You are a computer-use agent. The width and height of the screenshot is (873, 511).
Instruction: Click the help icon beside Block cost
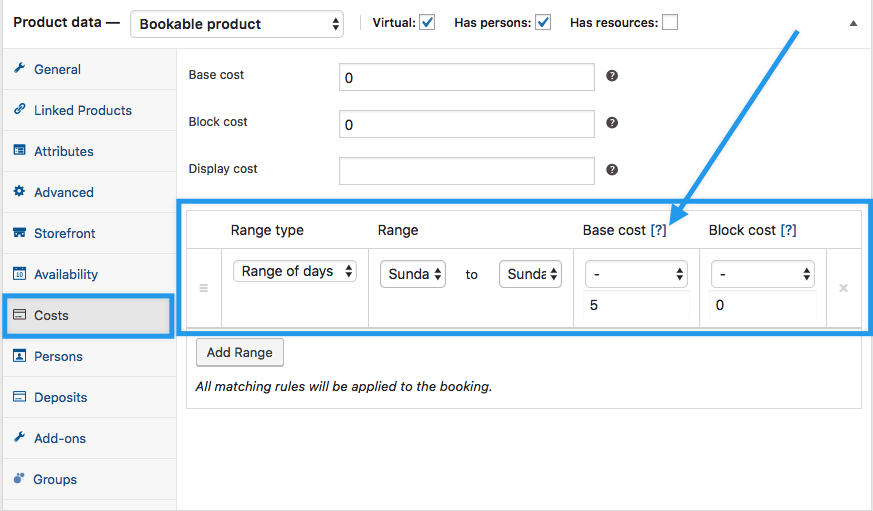pos(612,123)
